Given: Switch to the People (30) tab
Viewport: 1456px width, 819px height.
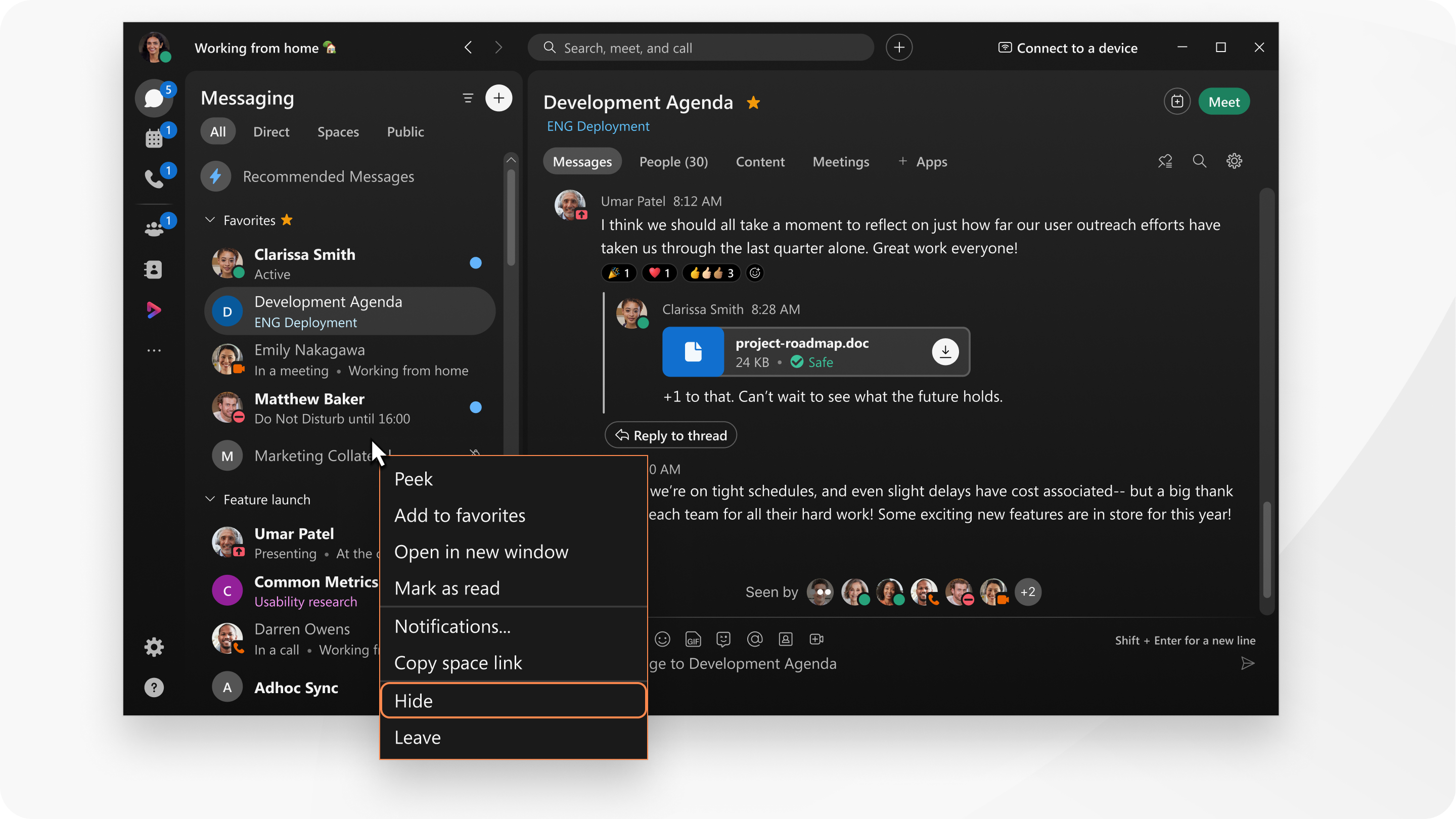Looking at the screenshot, I should point(673,161).
